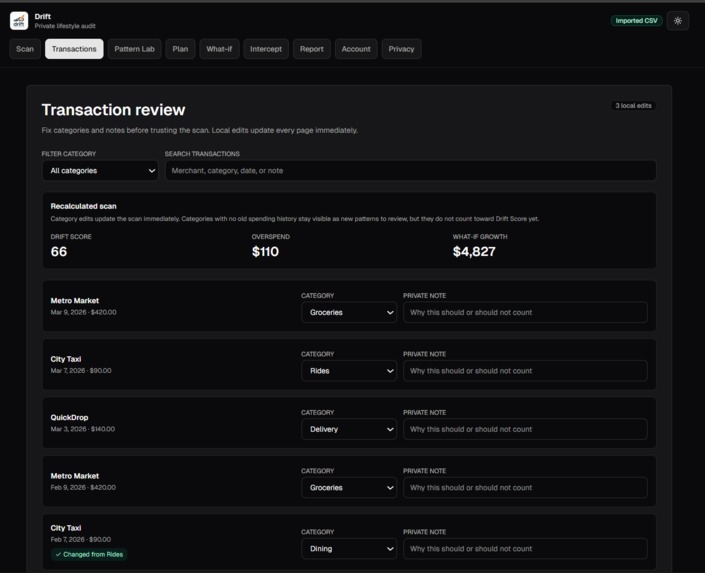705x573 pixels.
Task: Click the Transaction review heading
Action: tap(113, 110)
